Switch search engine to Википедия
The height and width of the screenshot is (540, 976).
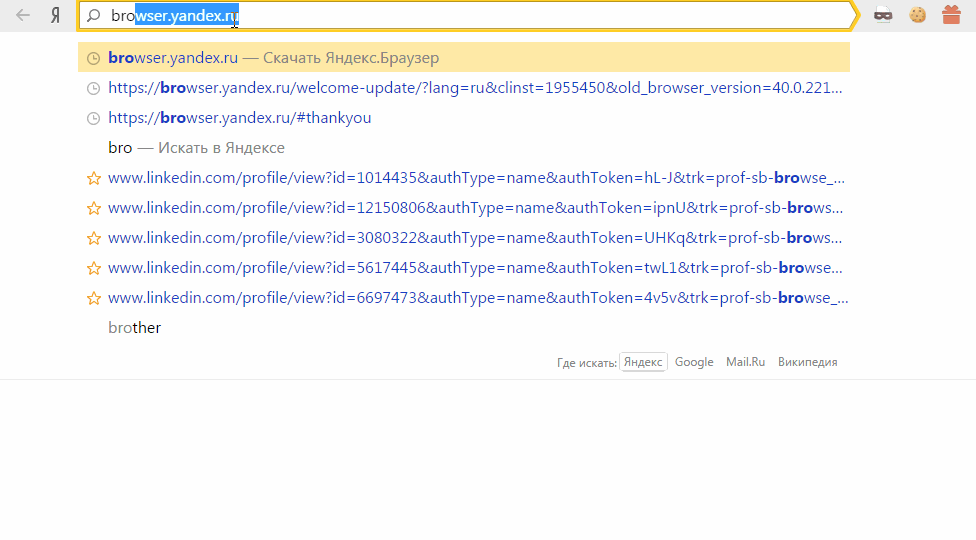[807, 361]
